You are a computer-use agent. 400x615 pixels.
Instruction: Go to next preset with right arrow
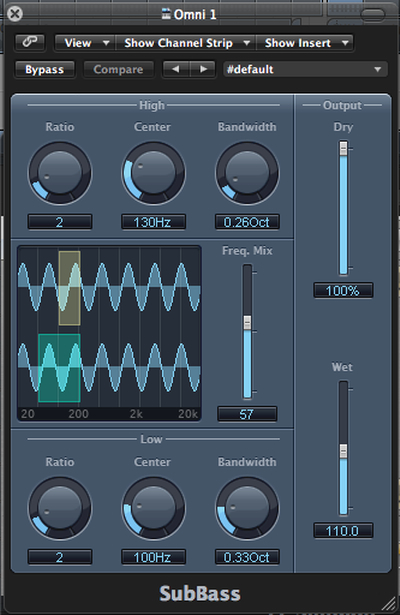(203, 69)
